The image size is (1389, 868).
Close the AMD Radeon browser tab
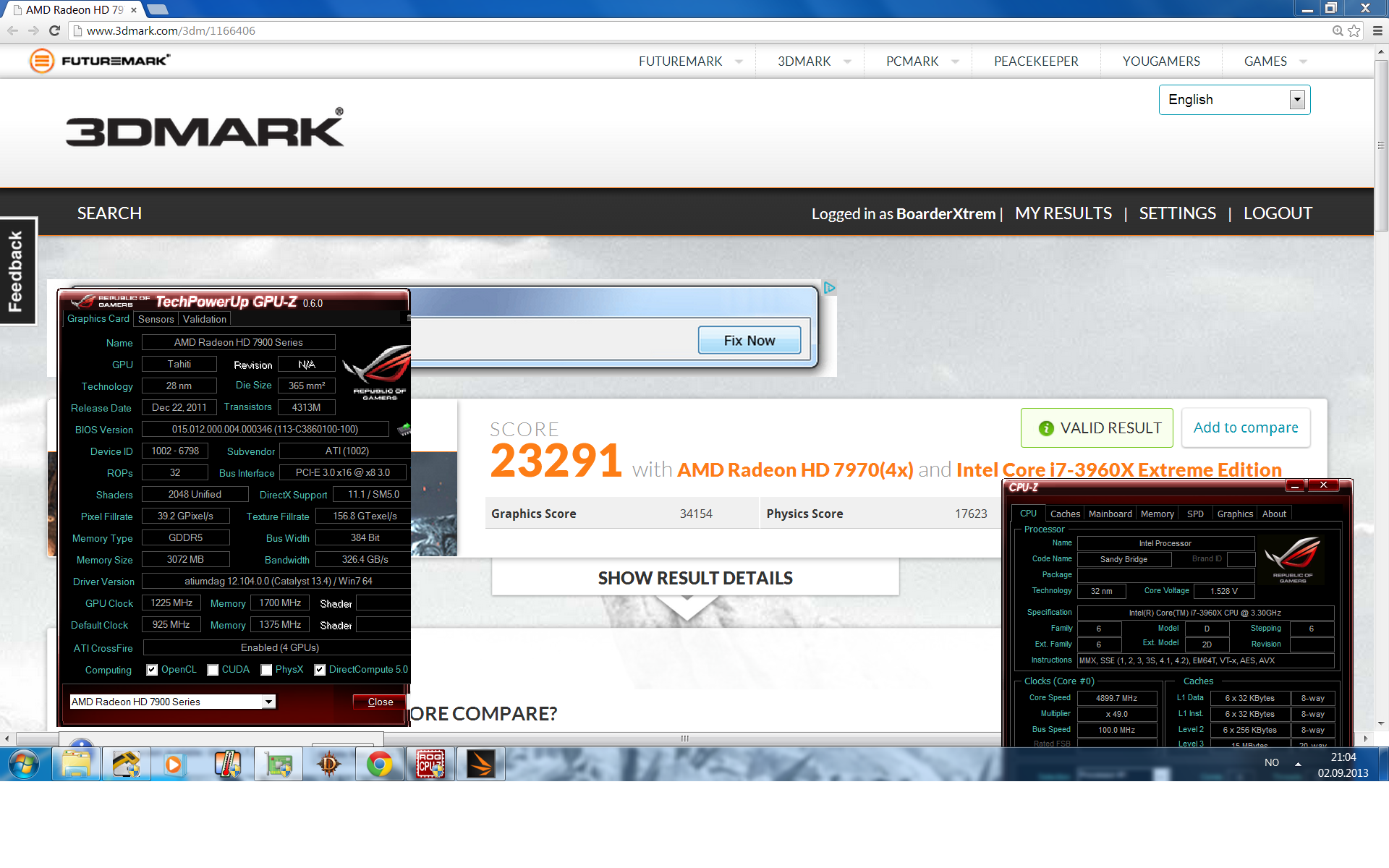coord(134,10)
